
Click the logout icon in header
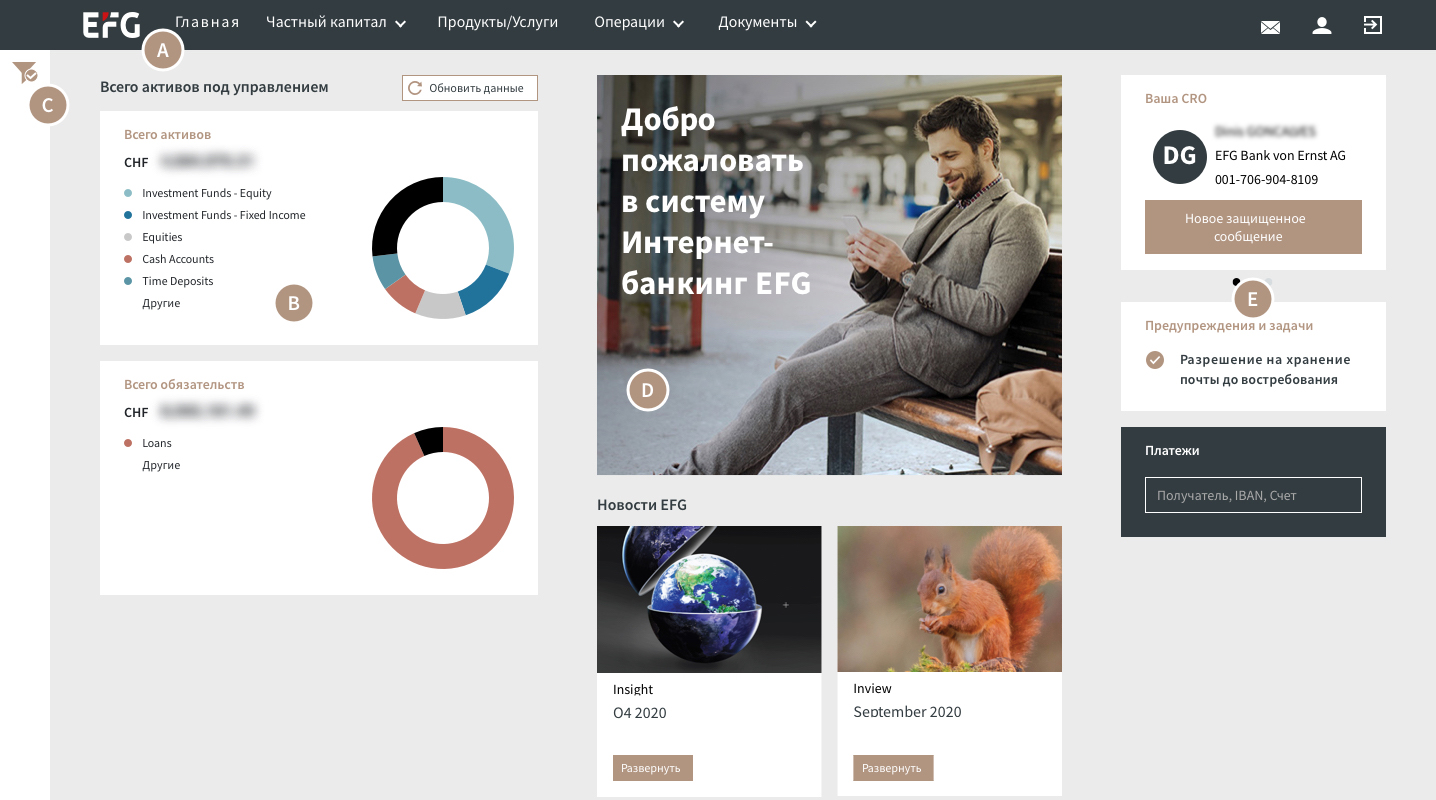click(x=1373, y=25)
